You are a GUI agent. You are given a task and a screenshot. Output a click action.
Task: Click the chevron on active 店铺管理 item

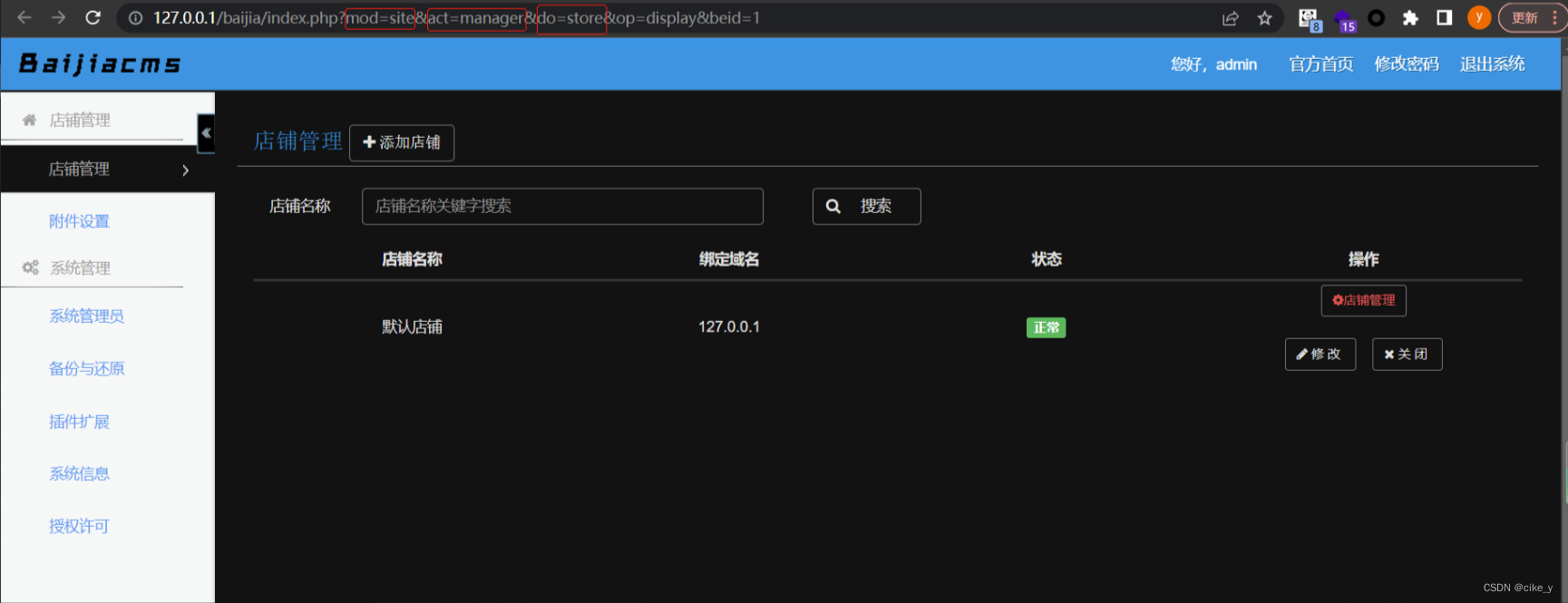pyautogui.click(x=185, y=170)
